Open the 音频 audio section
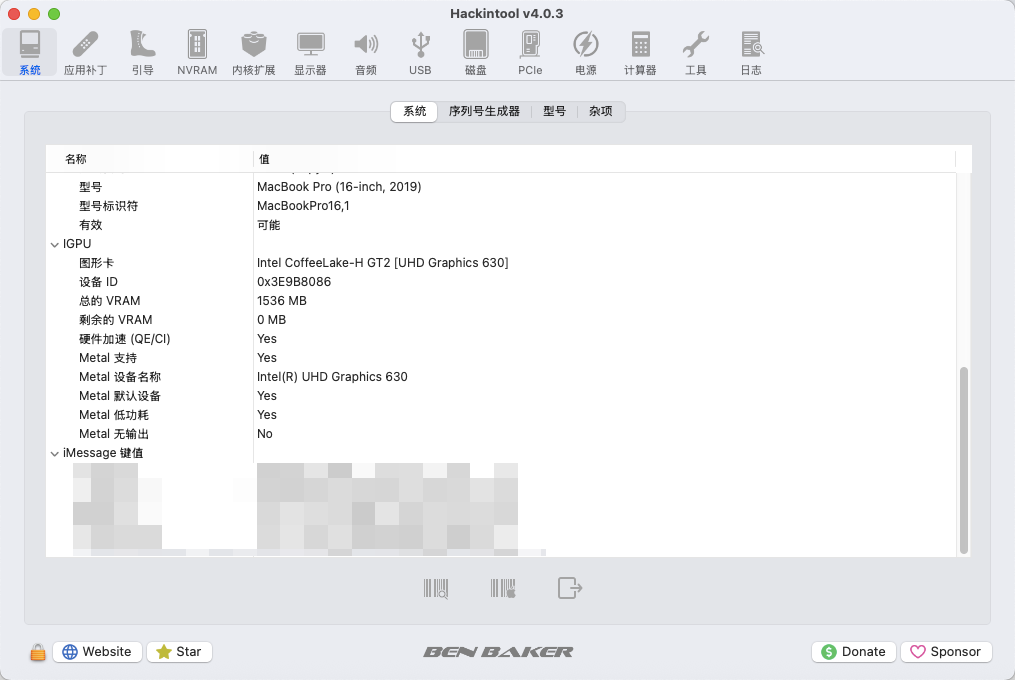Screen dimensions: 1015x680 tap(366, 52)
